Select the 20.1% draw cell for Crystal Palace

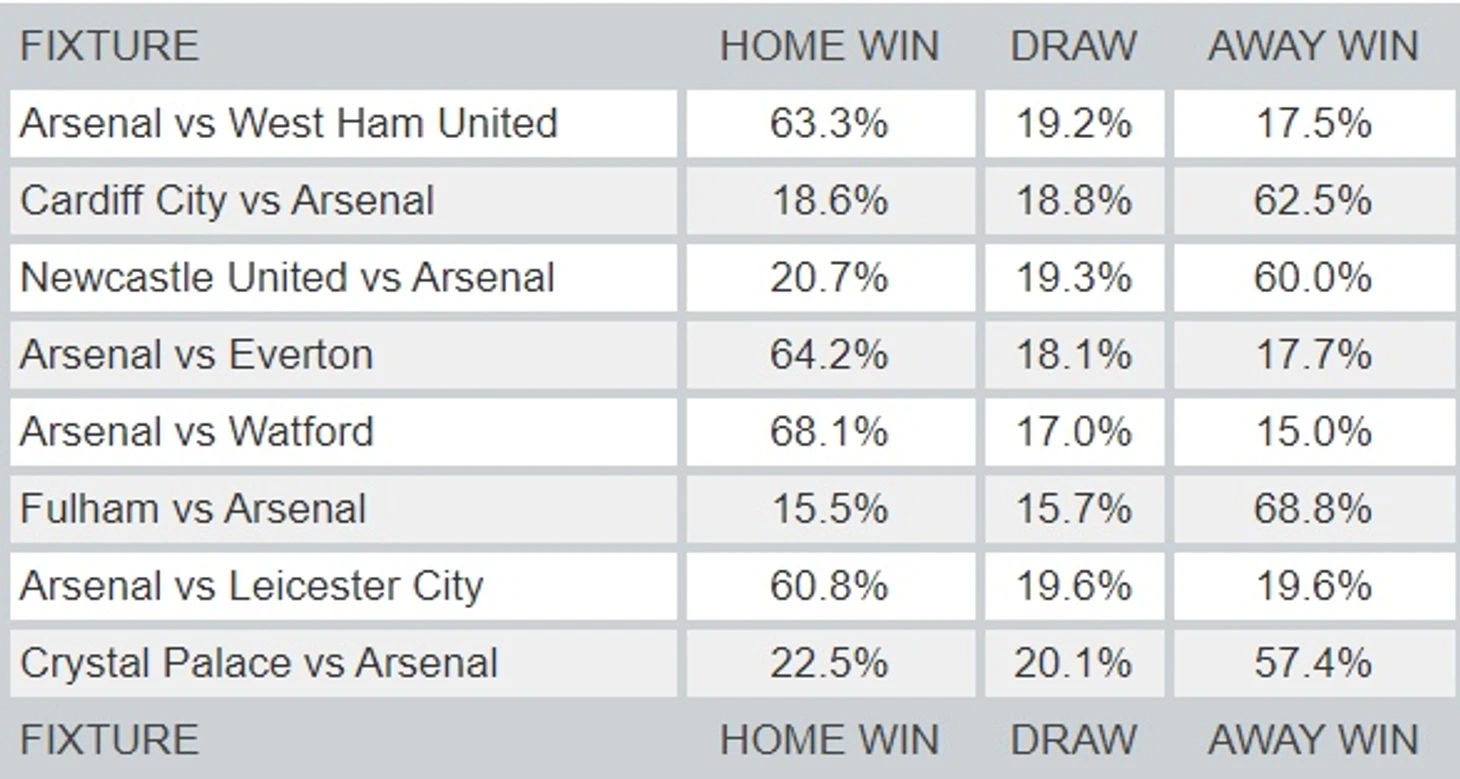click(x=1074, y=662)
